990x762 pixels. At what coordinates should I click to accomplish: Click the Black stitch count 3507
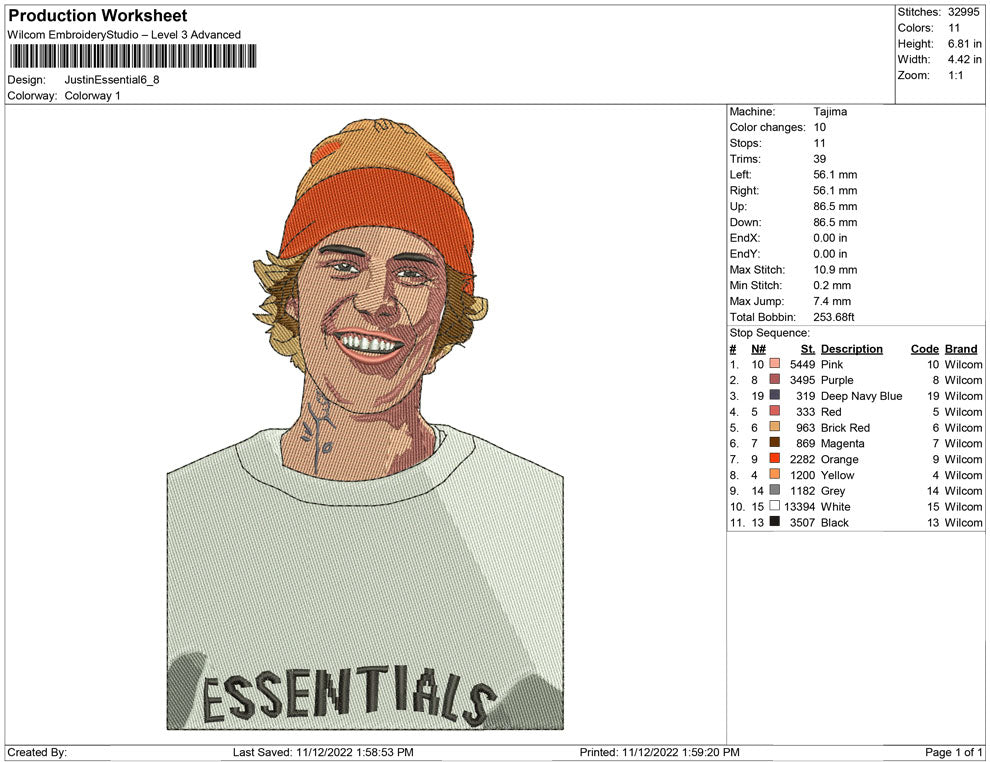802,522
